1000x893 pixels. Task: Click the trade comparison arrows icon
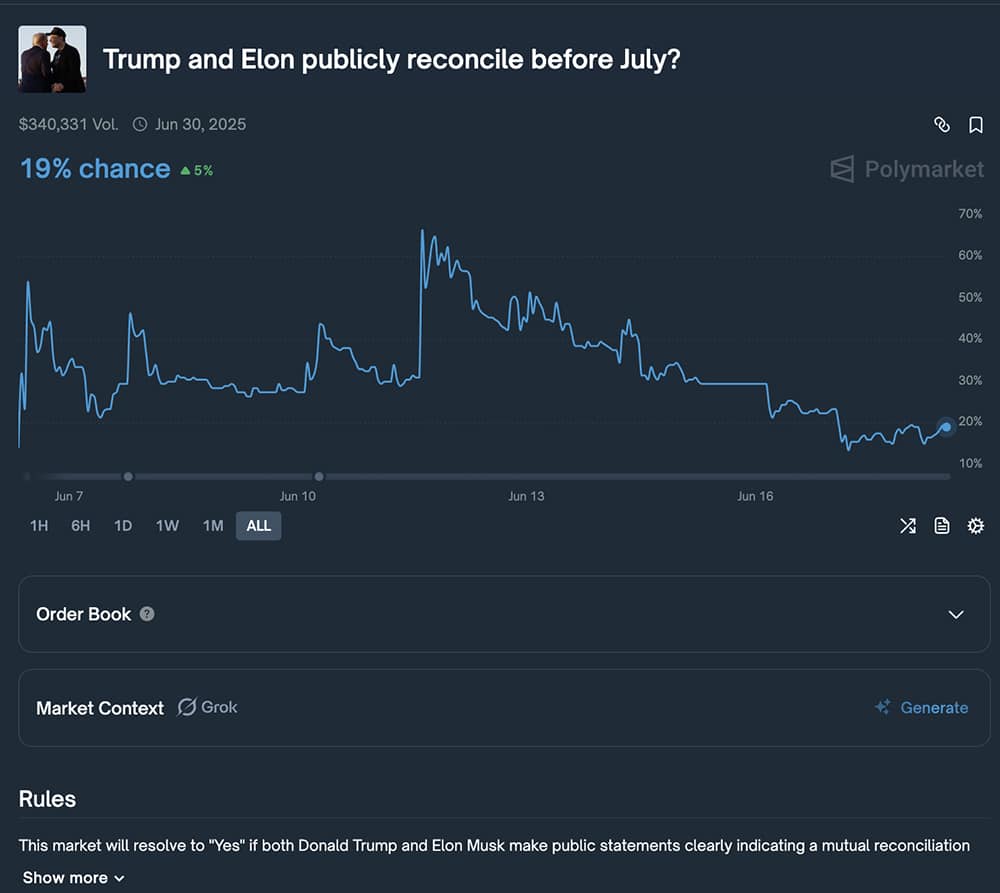click(907, 525)
